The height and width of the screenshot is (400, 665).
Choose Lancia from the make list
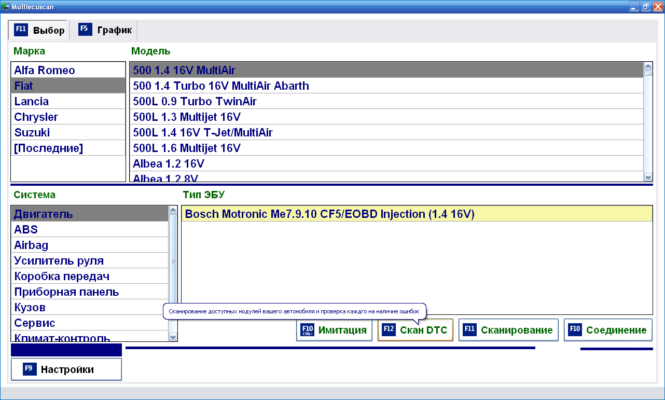pyautogui.click(x=68, y=101)
